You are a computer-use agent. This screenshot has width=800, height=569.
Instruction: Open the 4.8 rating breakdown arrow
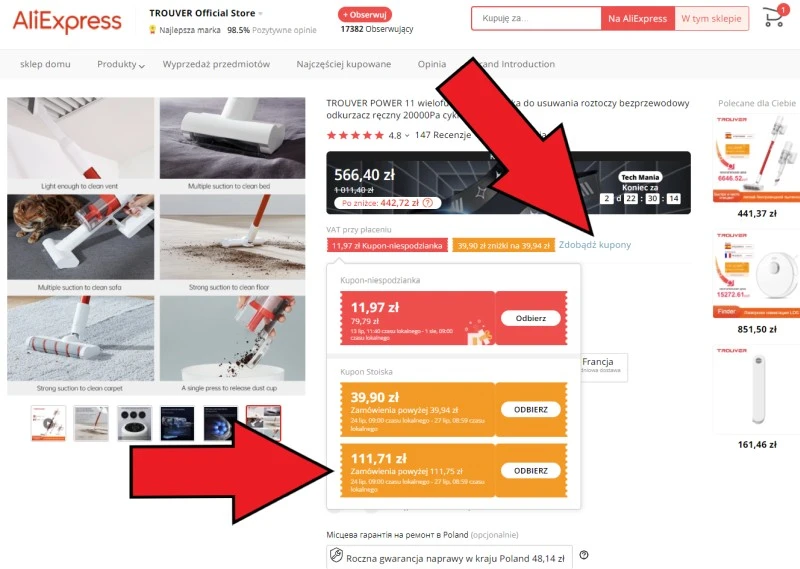tap(407, 136)
